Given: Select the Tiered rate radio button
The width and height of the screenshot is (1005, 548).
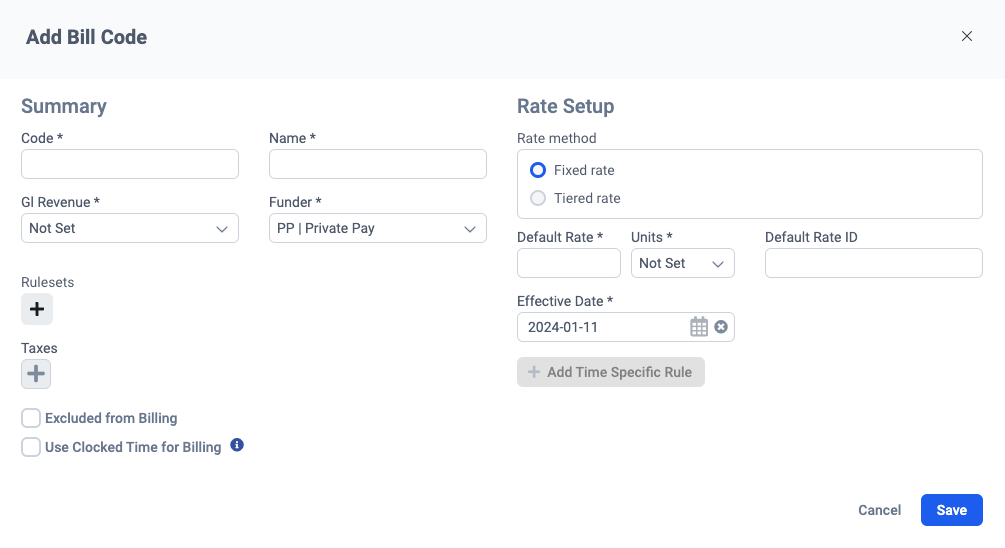Looking at the screenshot, I should [x=538, y=198].
